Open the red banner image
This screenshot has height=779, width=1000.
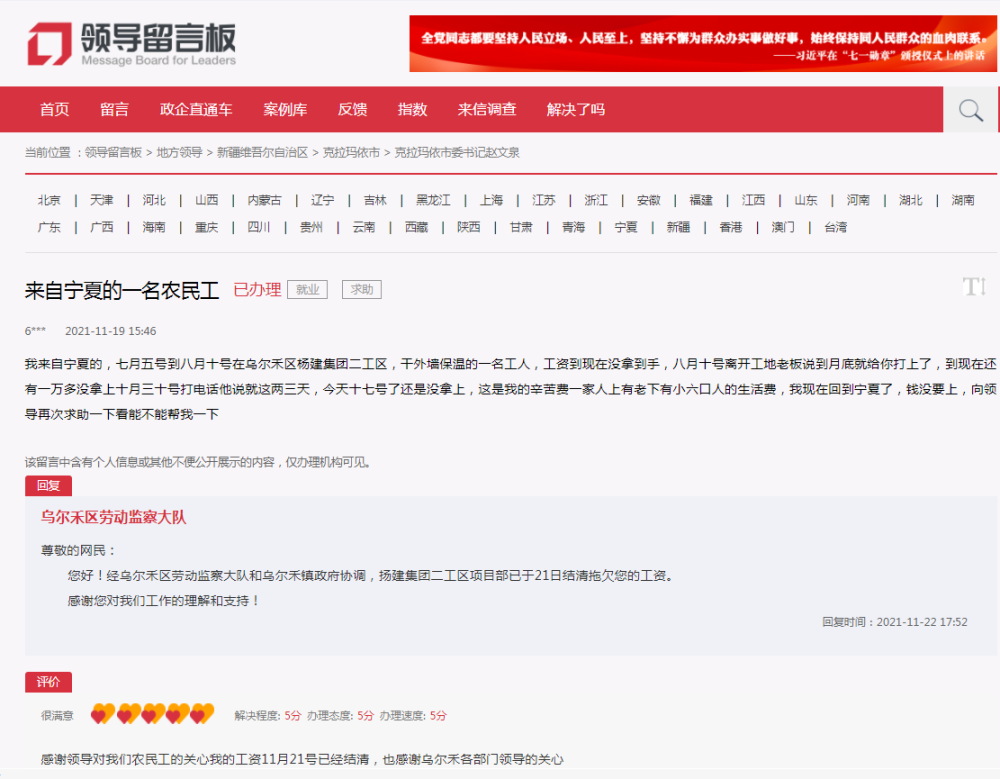[703, 43]
